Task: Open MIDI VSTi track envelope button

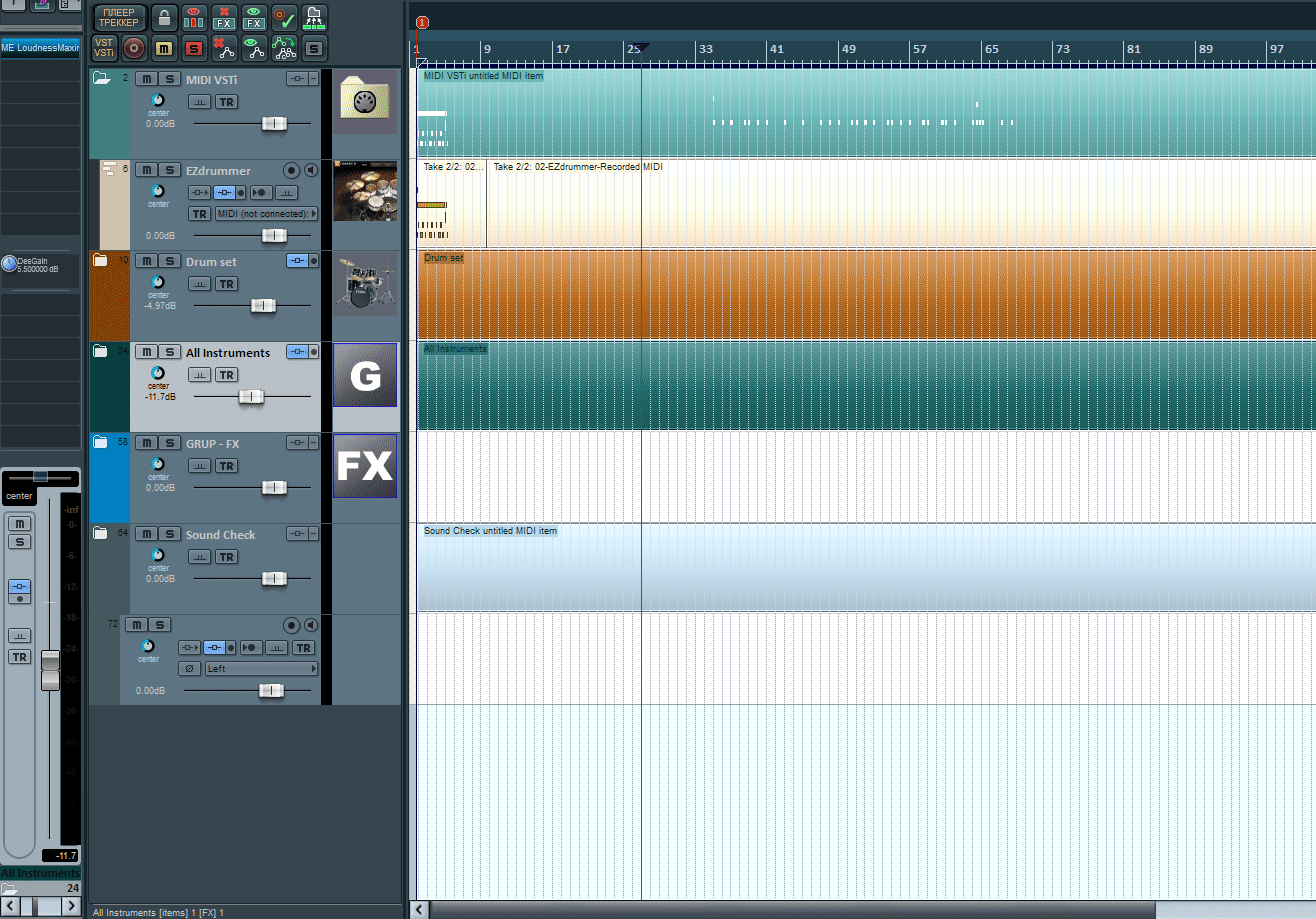Action: [200, 102]
